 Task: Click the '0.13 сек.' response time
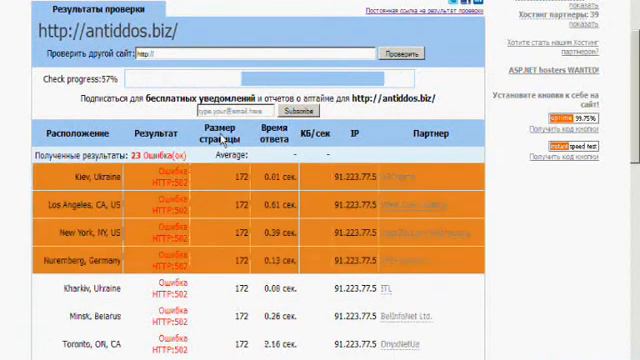(280, 260)
